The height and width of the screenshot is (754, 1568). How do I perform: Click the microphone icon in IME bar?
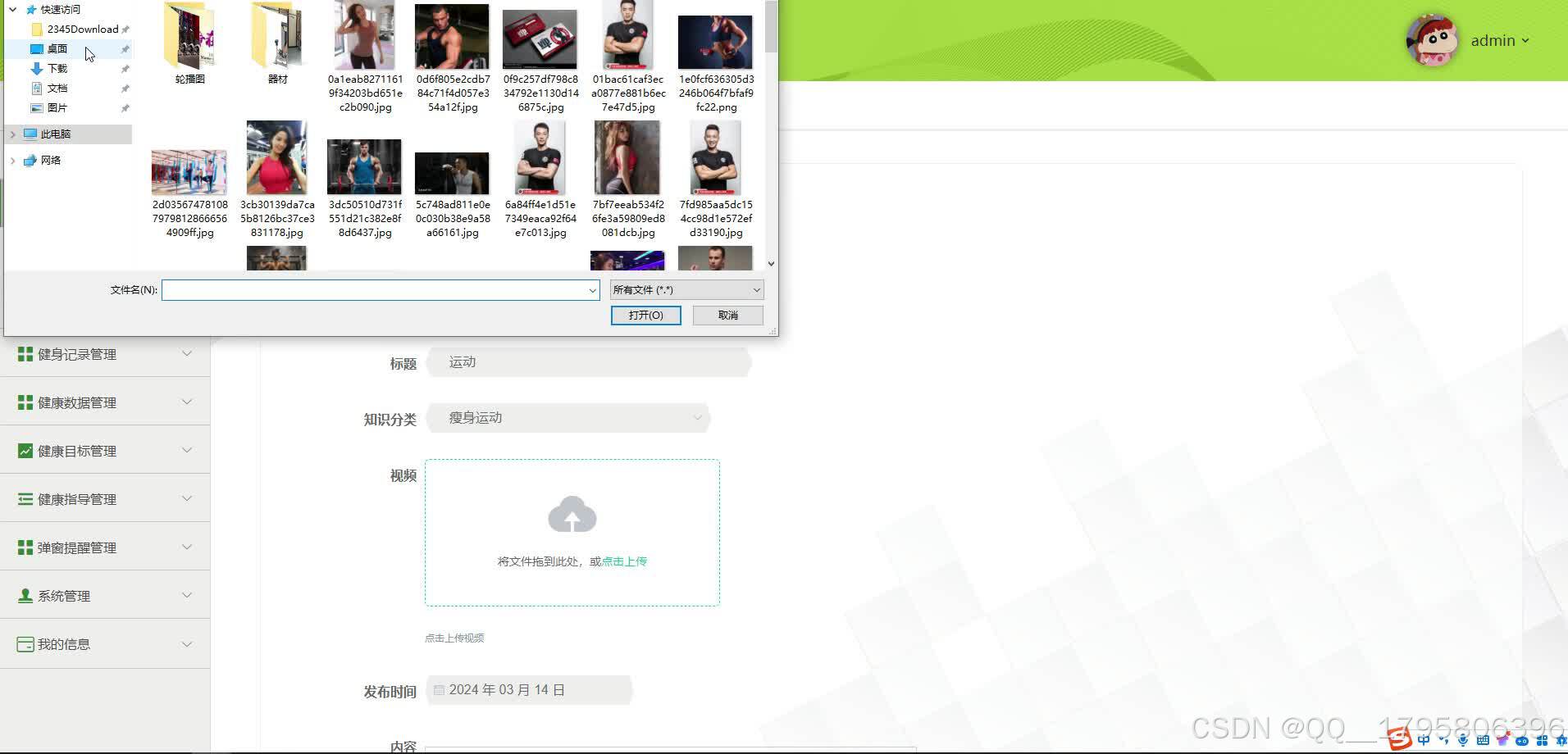click(x=1463, y=740)
